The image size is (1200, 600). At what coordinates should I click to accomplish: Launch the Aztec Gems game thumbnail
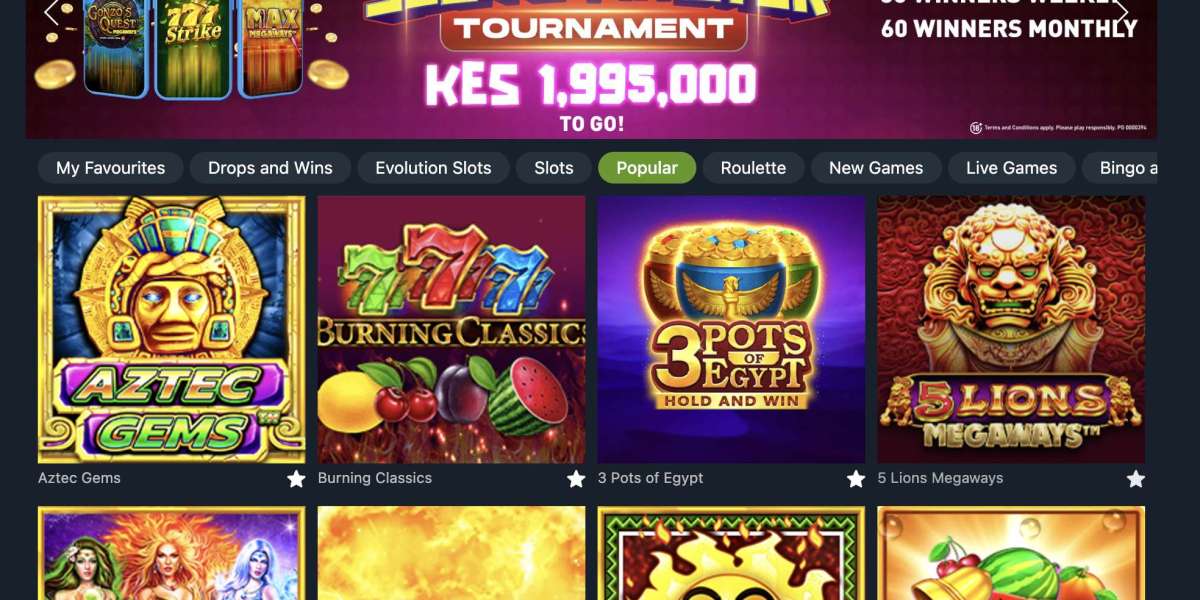(x=172, y=329)
